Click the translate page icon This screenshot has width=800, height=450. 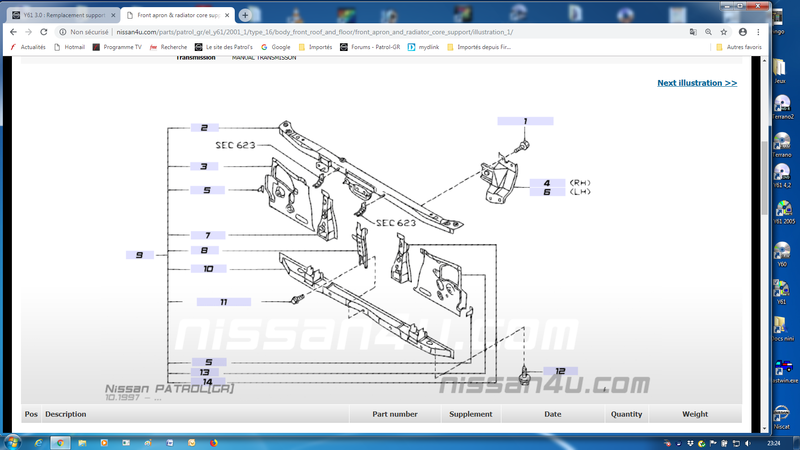[x=693, y=32]
